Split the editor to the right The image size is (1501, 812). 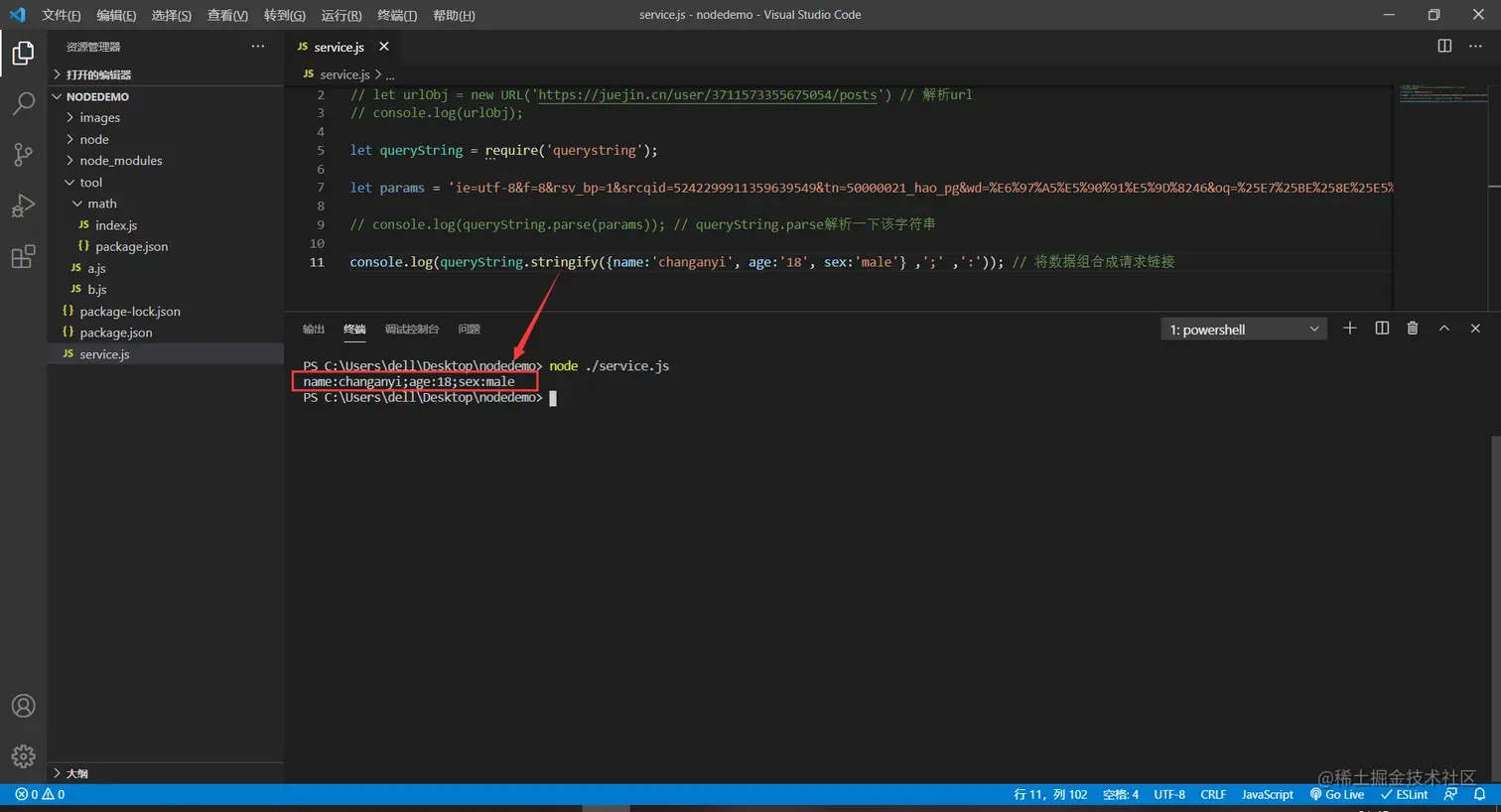(1444, 46)
